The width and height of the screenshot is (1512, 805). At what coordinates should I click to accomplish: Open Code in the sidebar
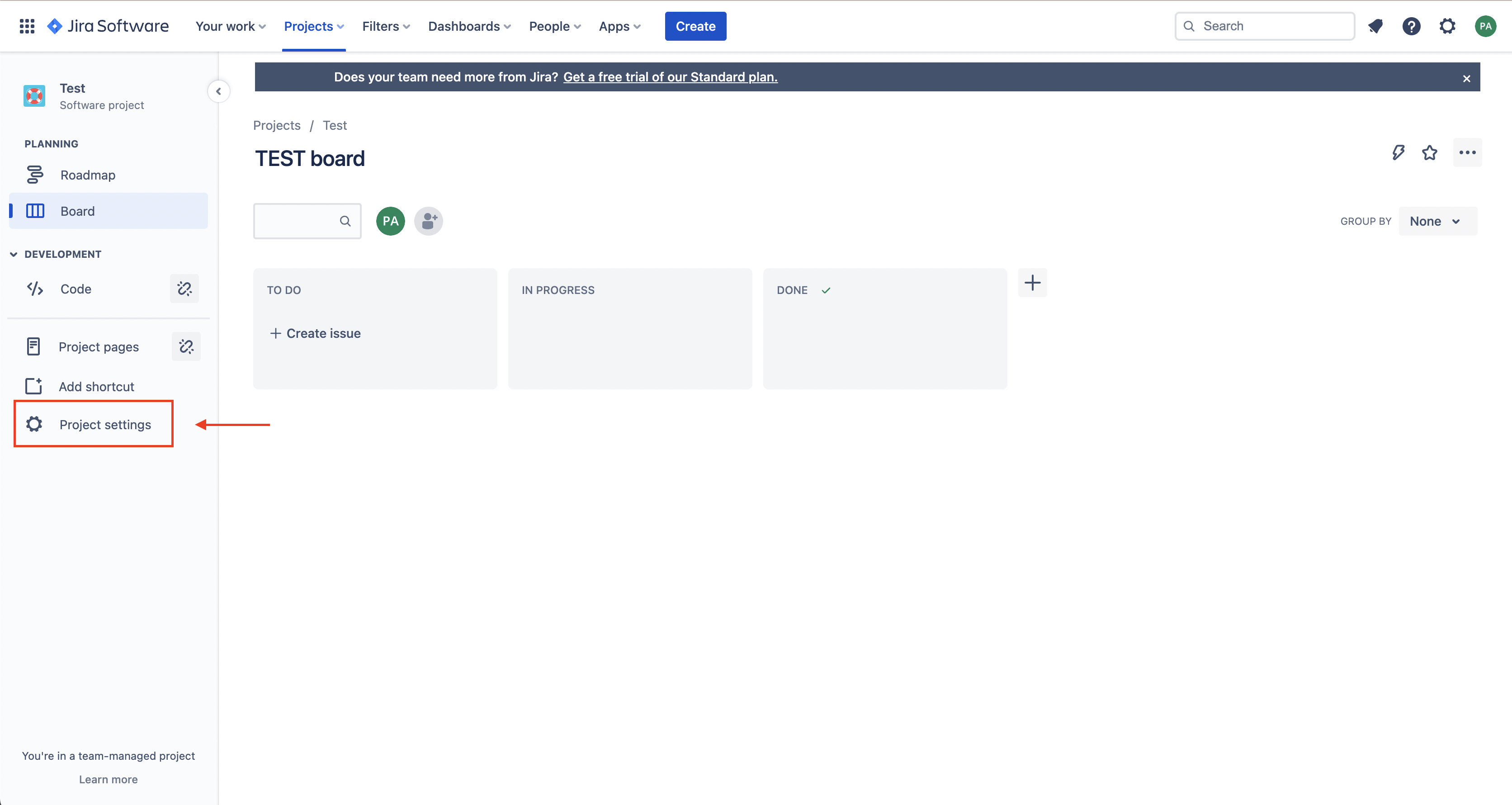[x=76, y=288]
